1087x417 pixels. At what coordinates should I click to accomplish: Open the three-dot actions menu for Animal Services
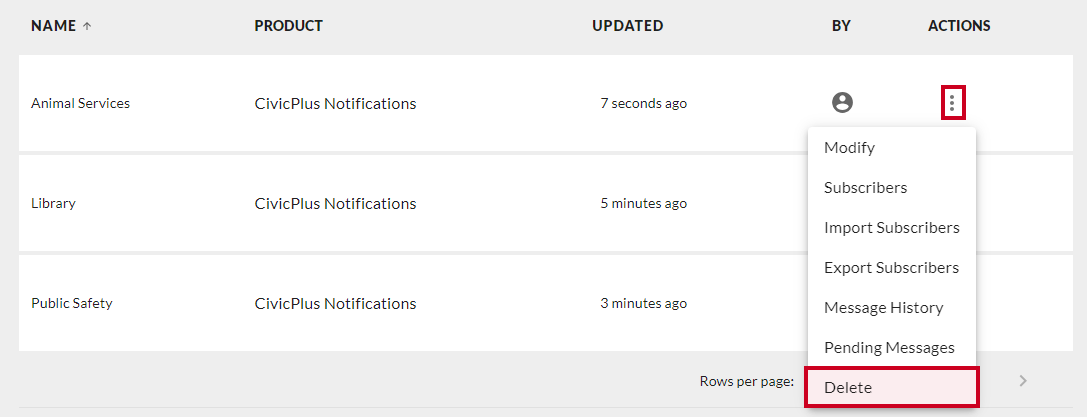(953, 103)
